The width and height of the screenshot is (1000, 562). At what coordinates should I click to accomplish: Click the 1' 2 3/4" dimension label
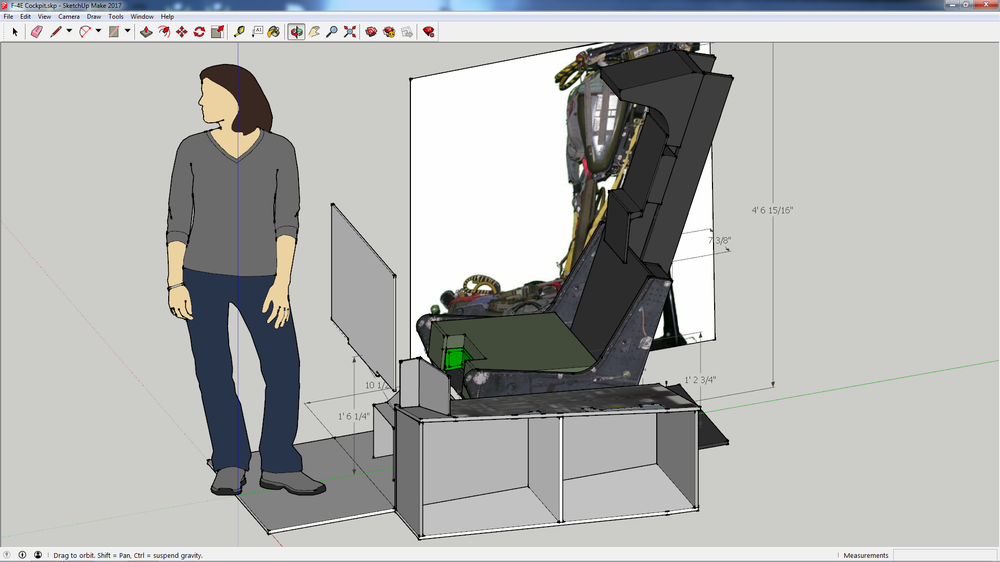click(700, 380)
